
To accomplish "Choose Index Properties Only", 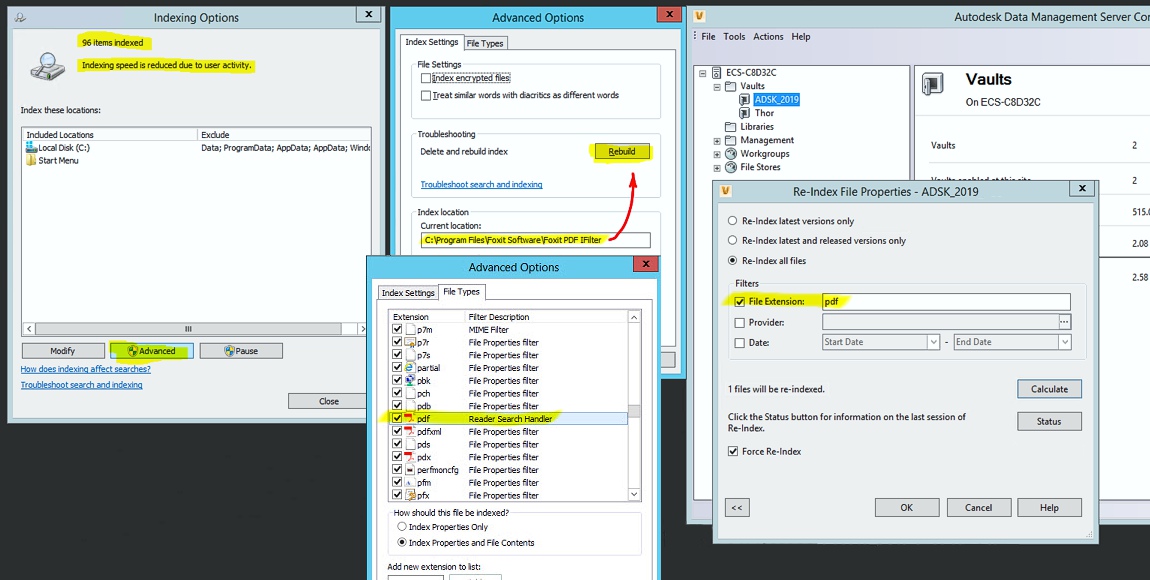I will coord(401,526).
